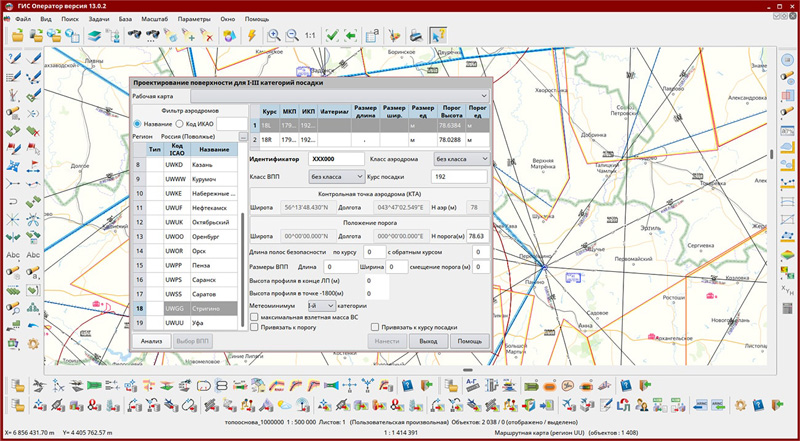This screenshot has height=441, width=800.
Task: Click the blue cross arrows icon in bottom toolbar
Action: 349,385
